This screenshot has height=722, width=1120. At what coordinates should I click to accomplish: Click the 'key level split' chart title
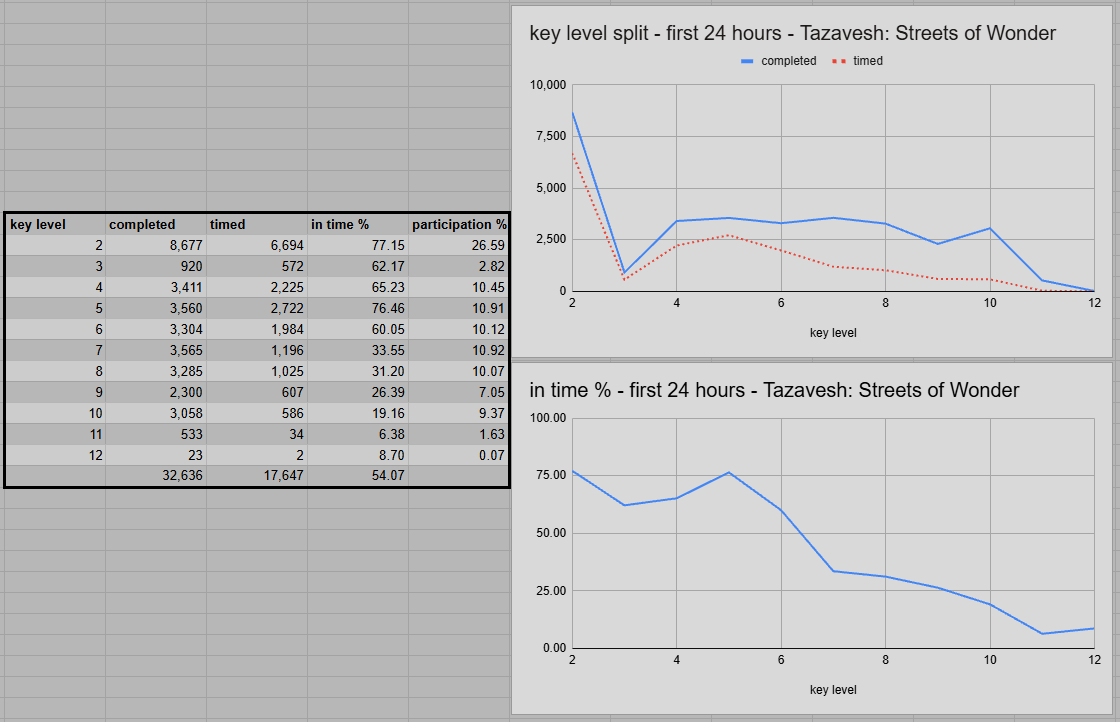(792, 34)
